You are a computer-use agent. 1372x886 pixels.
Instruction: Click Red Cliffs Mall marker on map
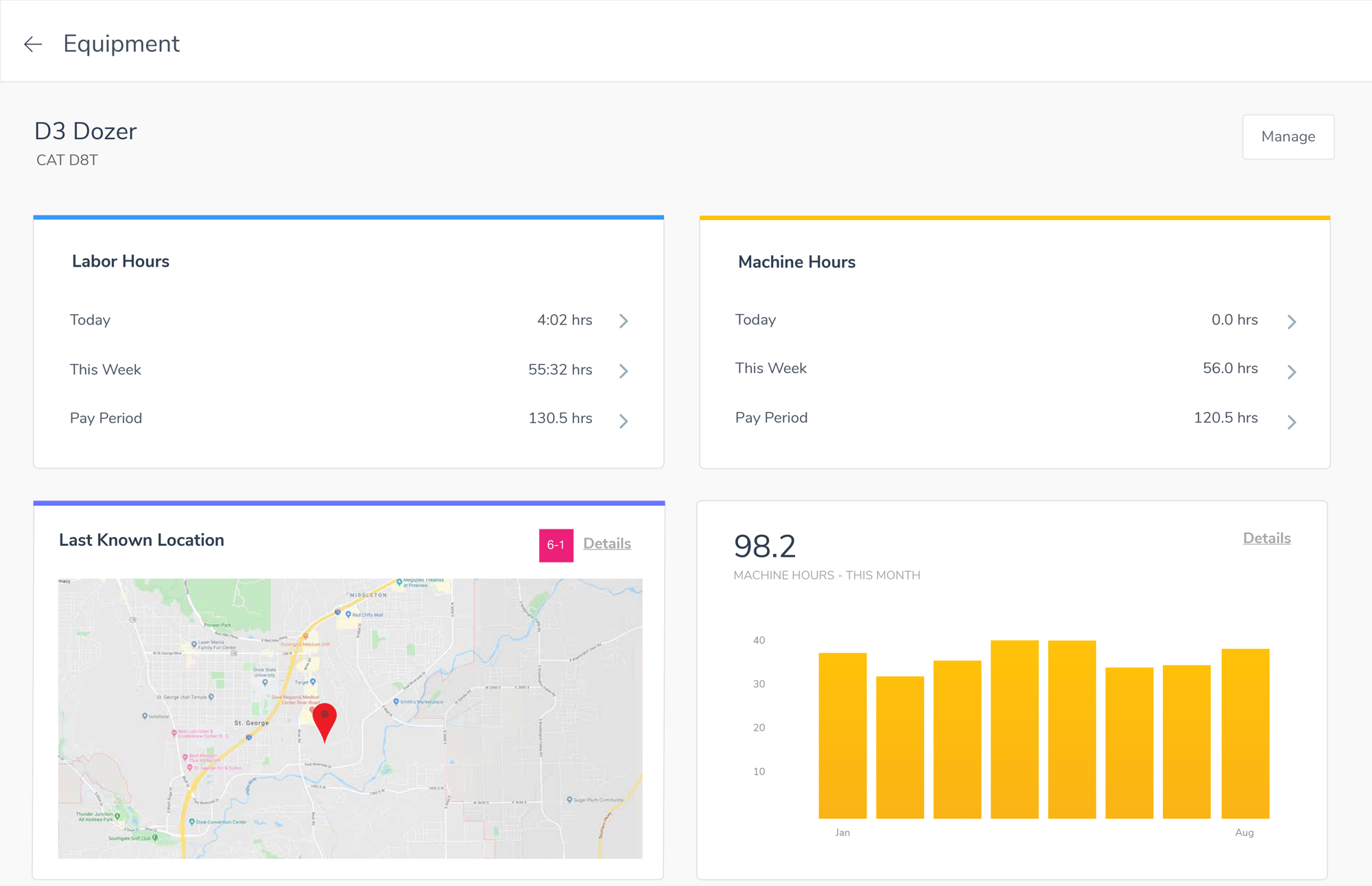(348, 614)
